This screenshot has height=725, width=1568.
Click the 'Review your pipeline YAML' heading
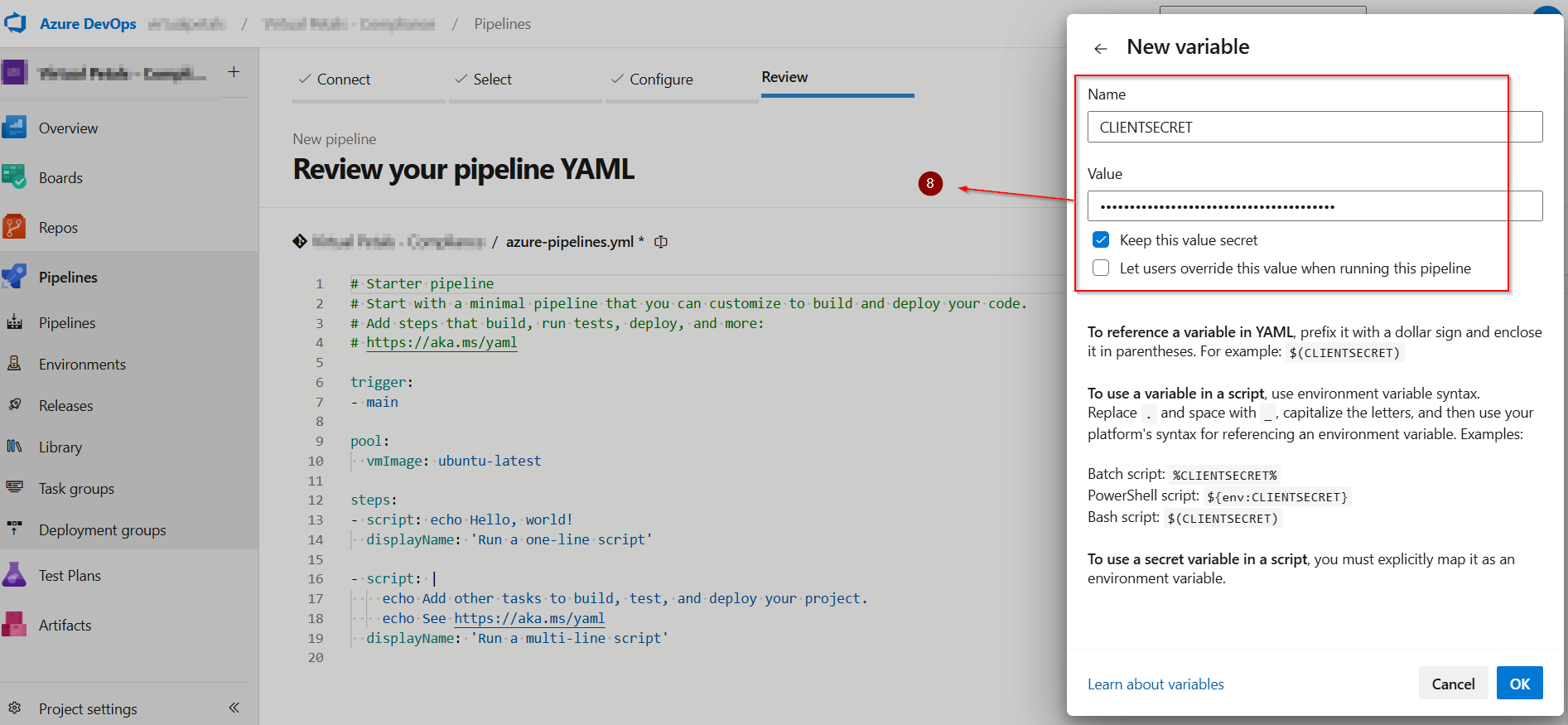coord(464,169)
